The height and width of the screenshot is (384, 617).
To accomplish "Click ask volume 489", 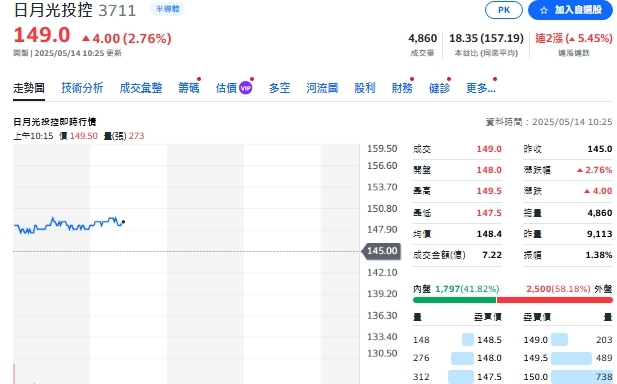I will 604,358.
